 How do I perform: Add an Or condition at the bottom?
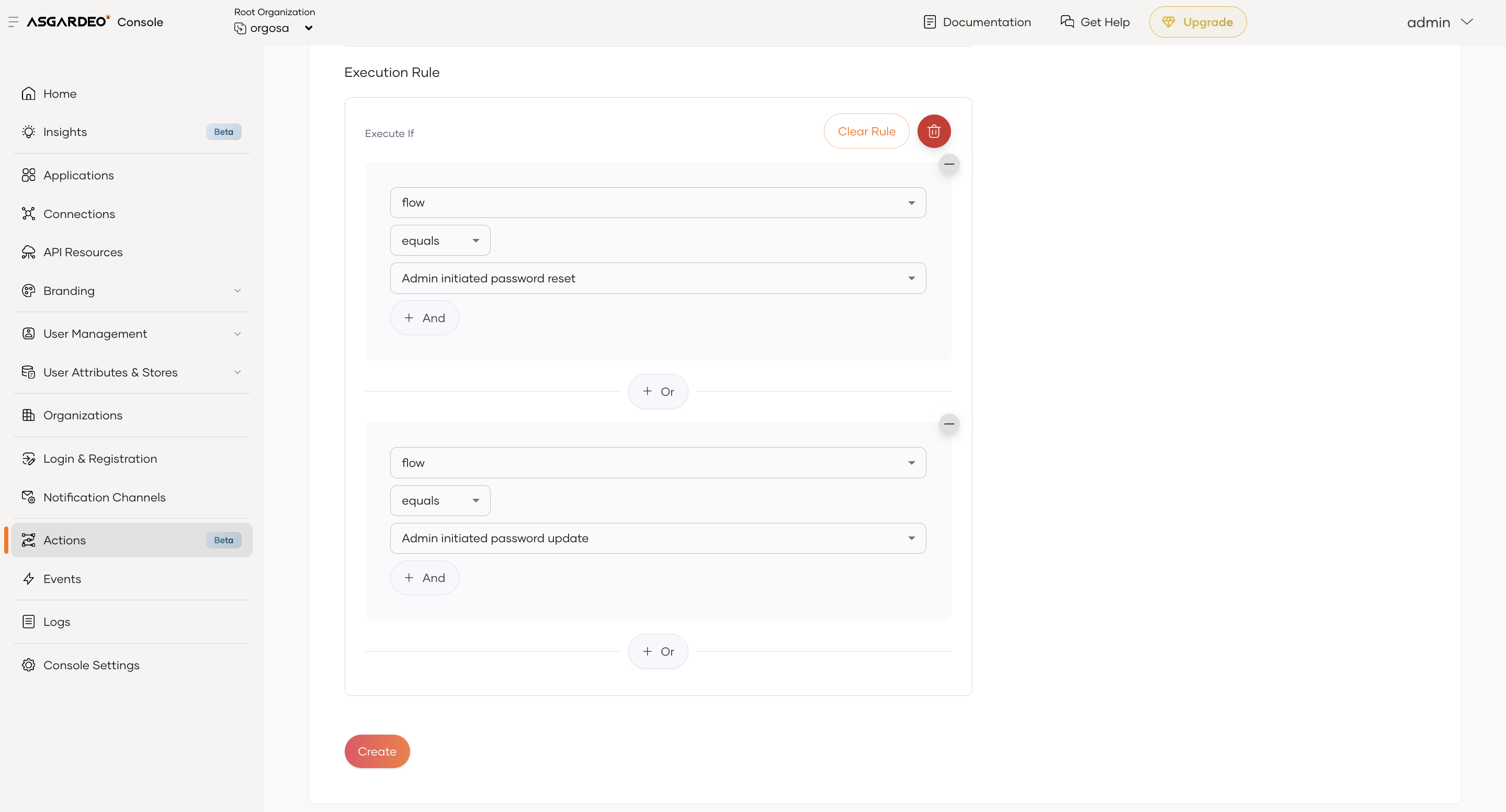[x=658, y=652]
